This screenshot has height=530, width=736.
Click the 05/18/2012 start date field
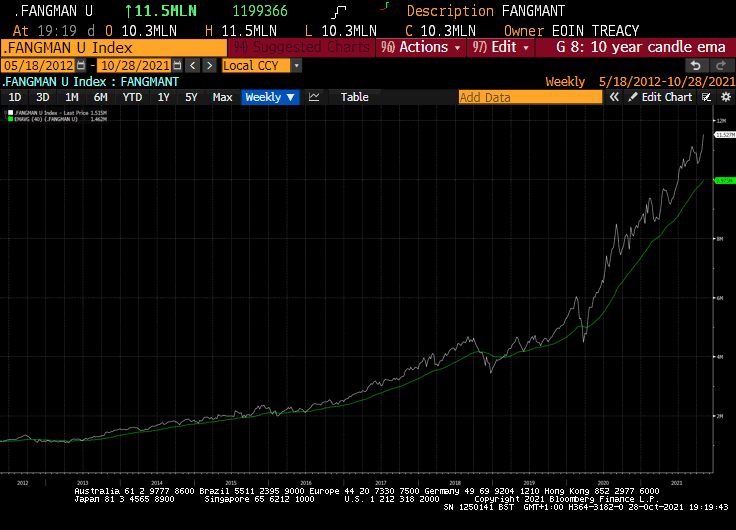(38, 65)
